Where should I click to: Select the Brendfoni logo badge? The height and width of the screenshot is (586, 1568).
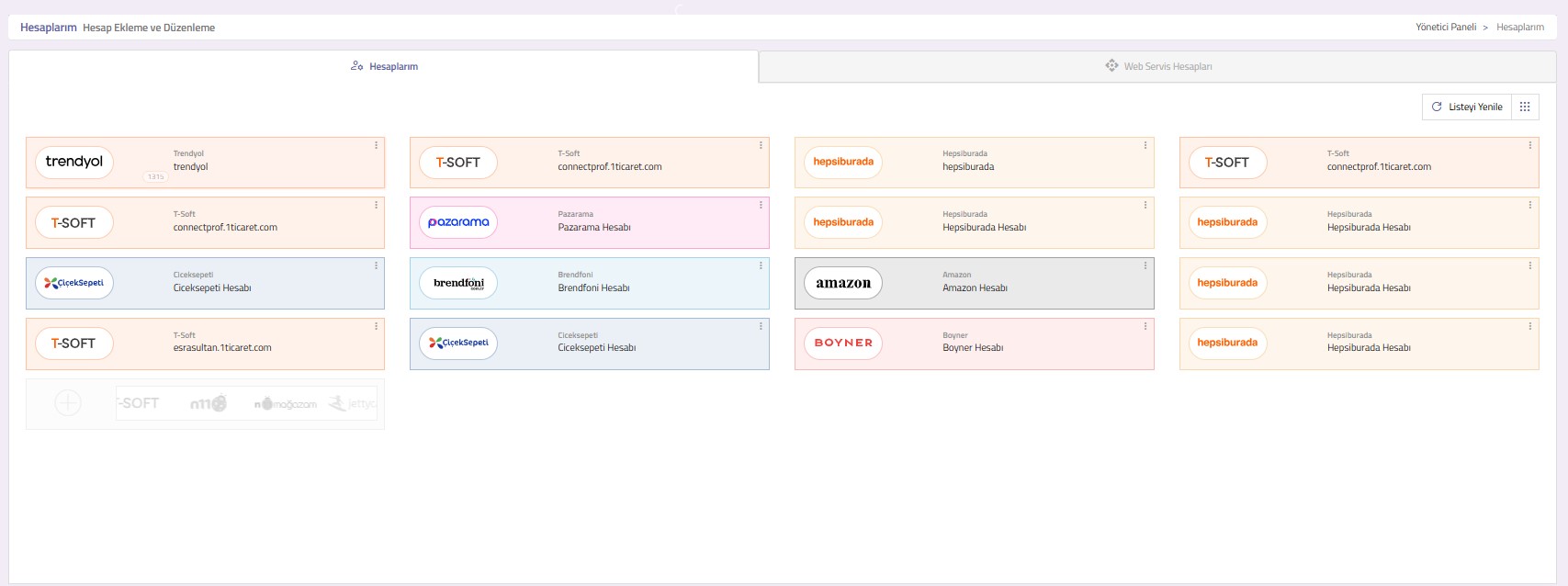(x=458, y=283)
